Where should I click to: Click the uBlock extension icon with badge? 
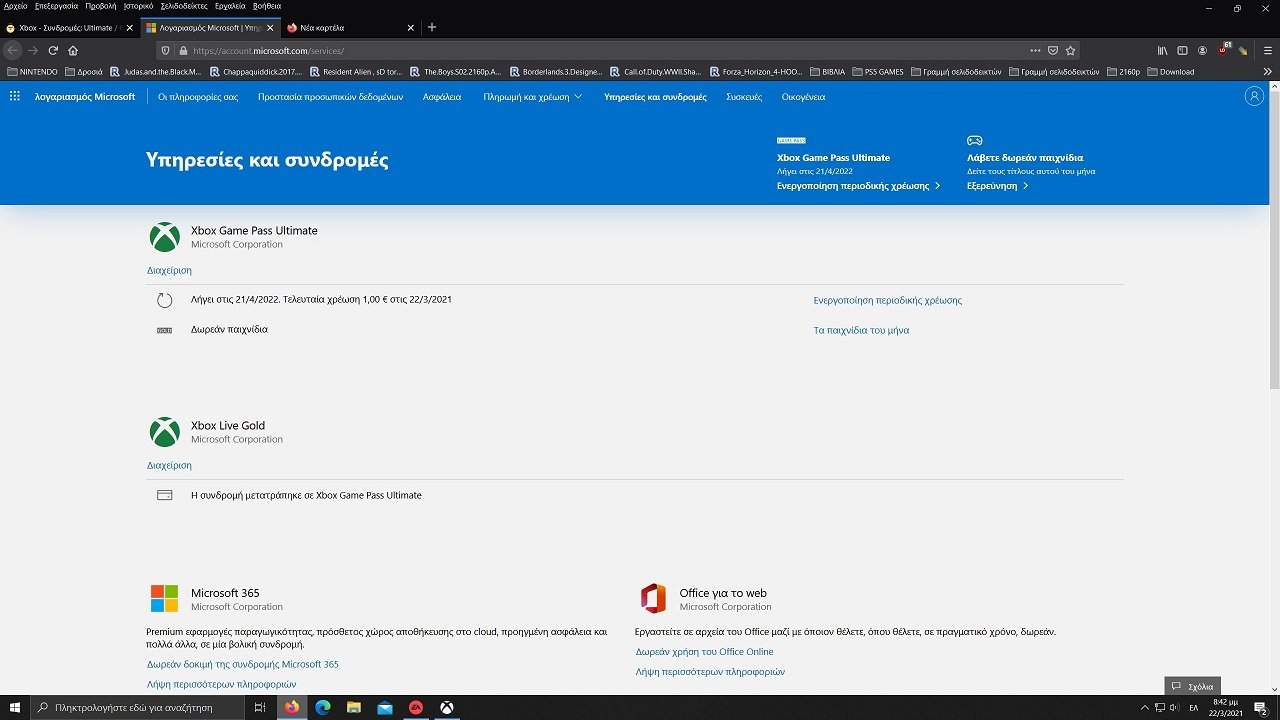pyautogui.click(x=1224, y=49)
